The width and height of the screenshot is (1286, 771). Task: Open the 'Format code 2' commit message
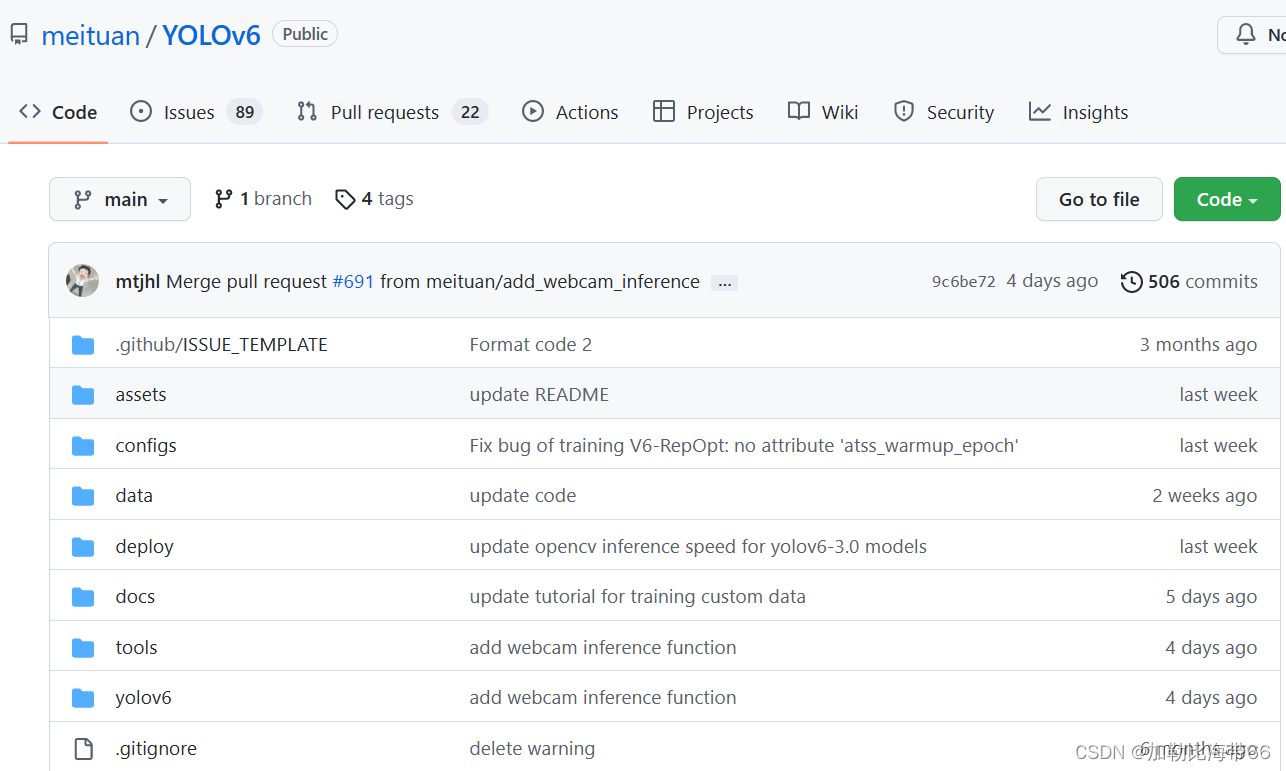pos(530,345)
